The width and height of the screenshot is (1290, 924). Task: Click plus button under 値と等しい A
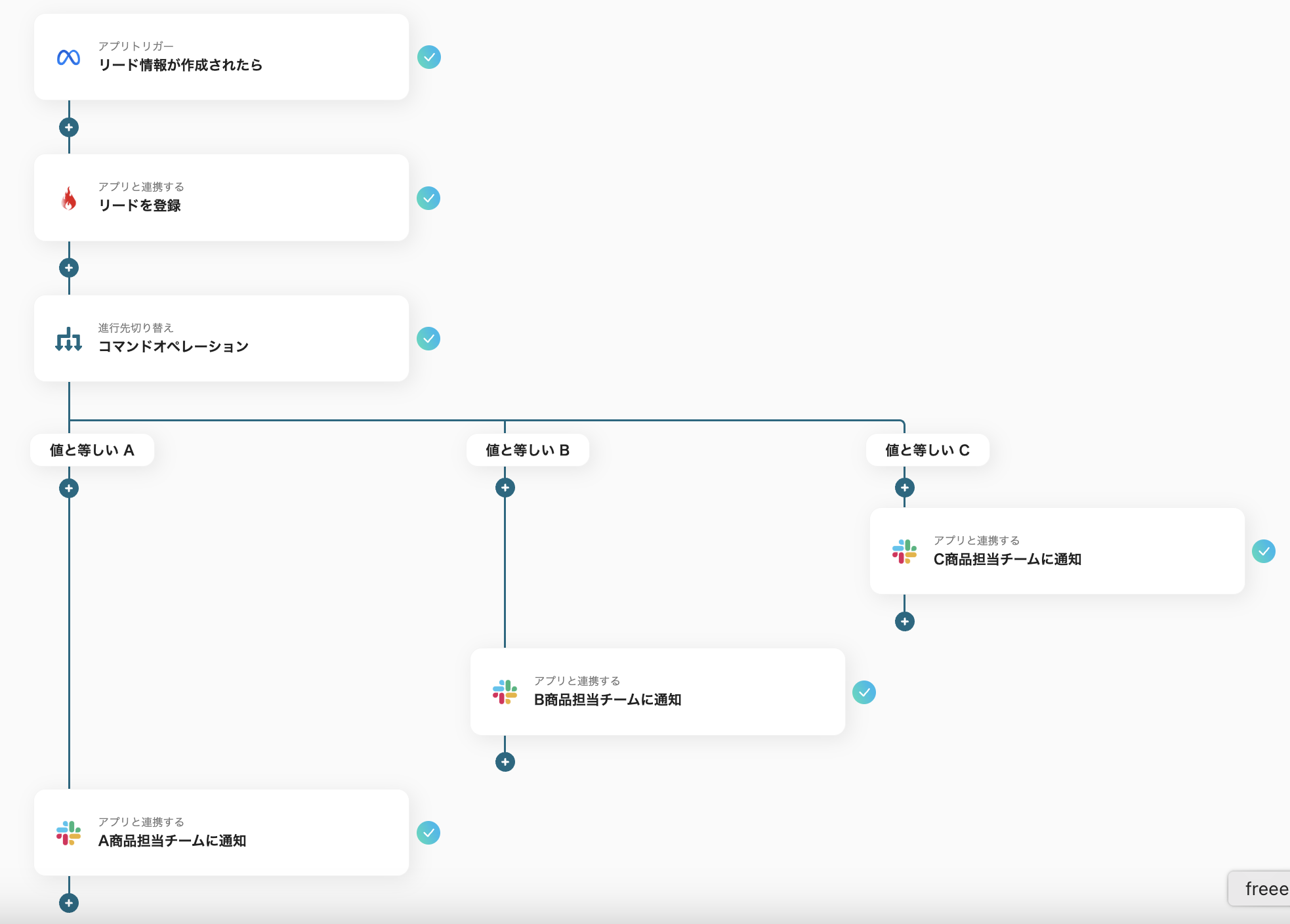point(69,488)
